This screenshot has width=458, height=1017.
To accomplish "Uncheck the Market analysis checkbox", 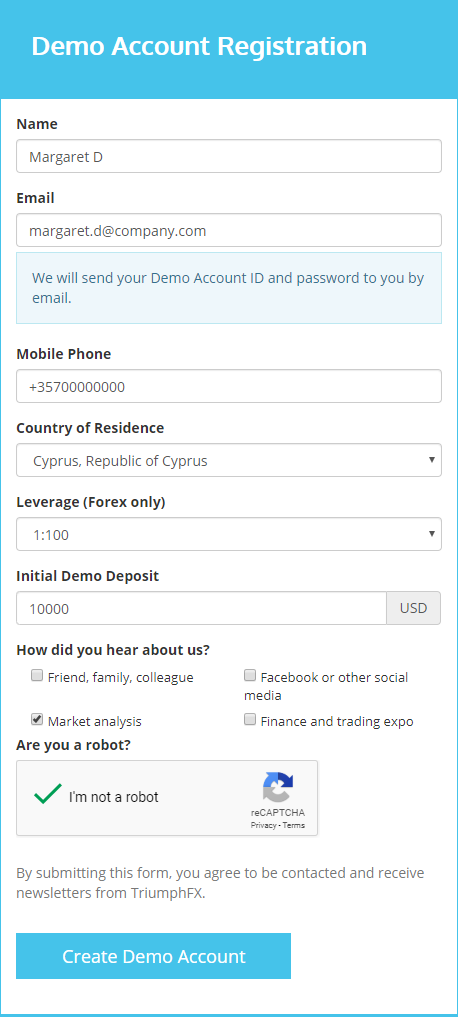I will point(37,719).
